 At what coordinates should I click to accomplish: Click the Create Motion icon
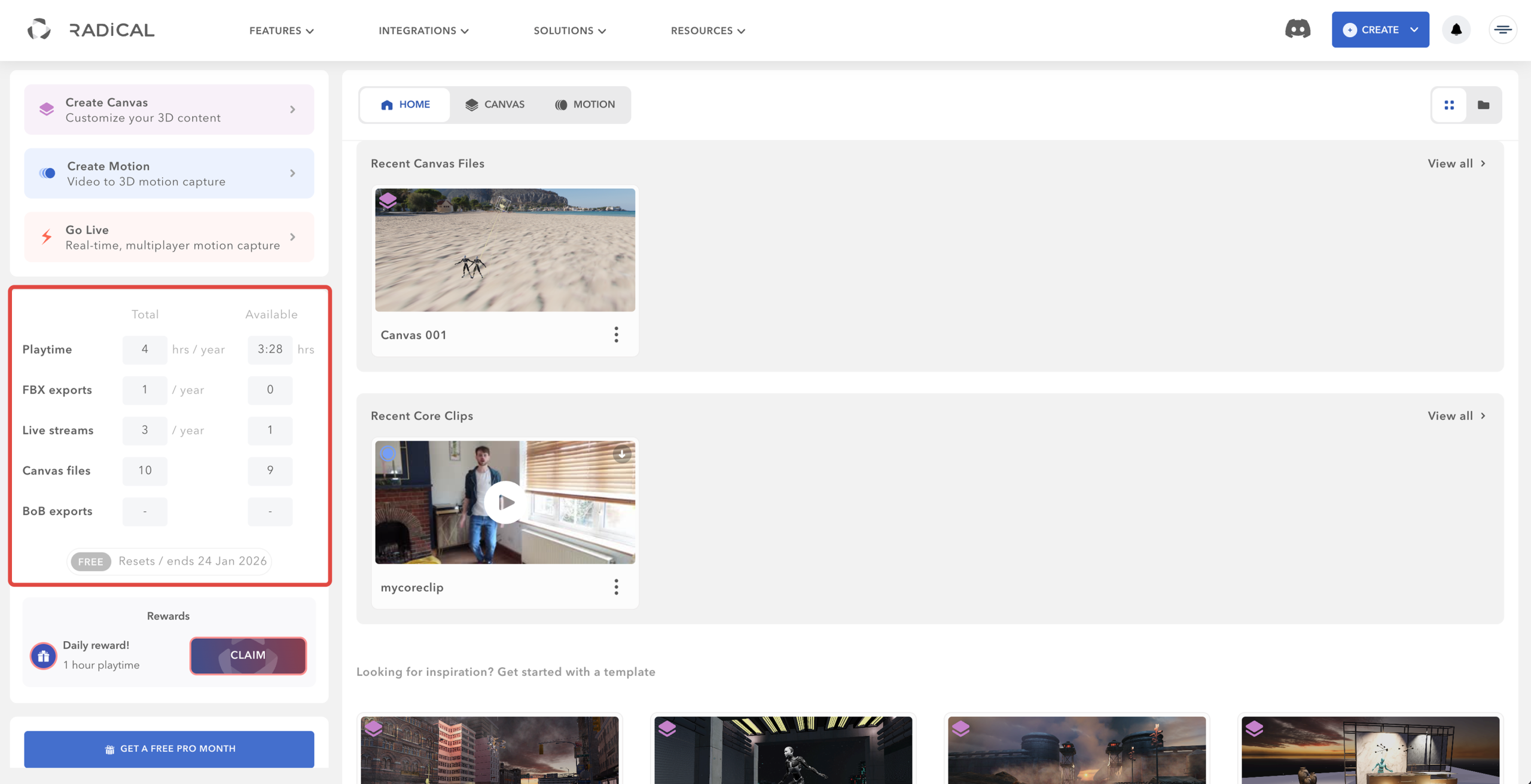[46, 173]
